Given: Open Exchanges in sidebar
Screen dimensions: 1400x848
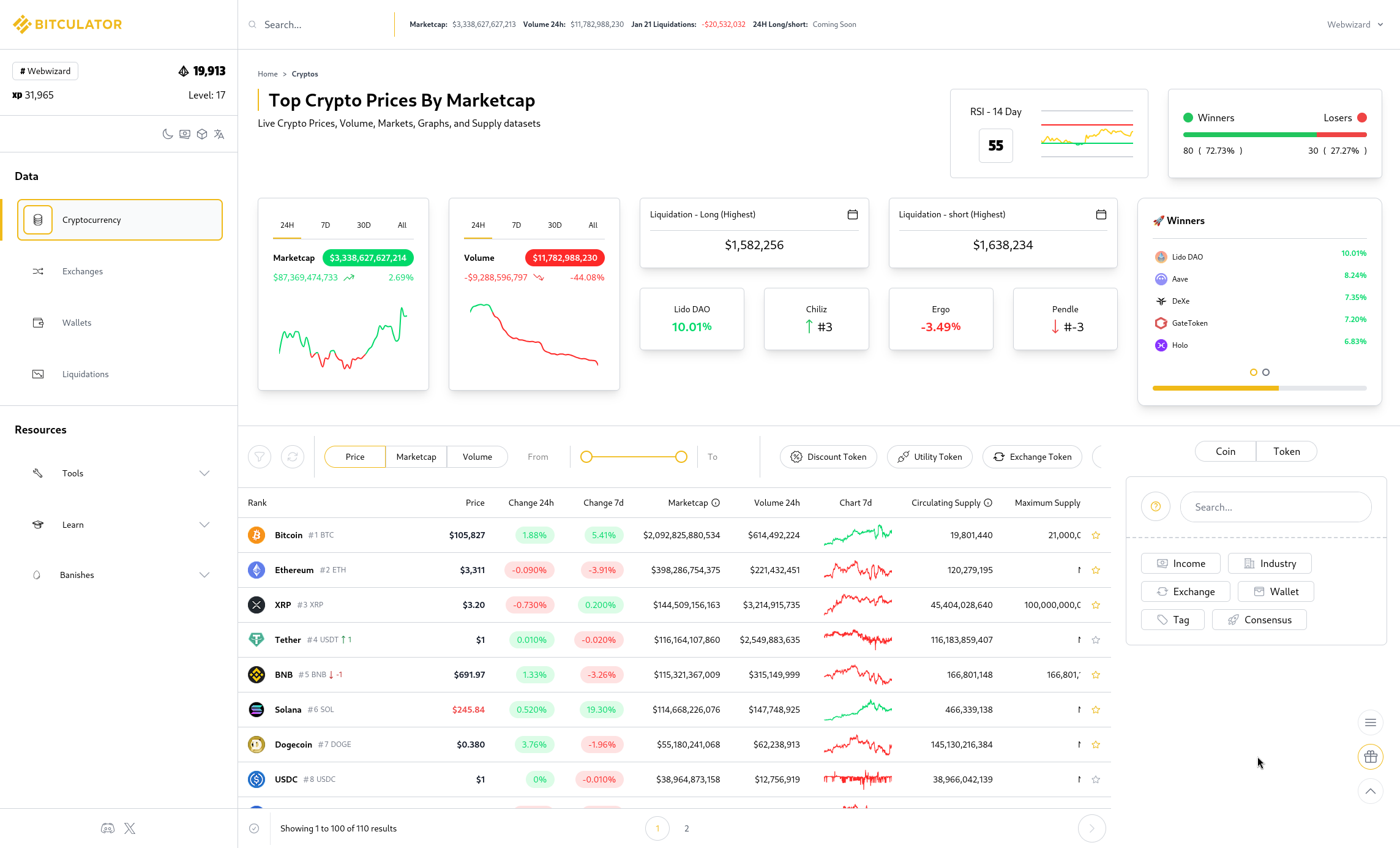Looking at the screenshot, I should coord(119,271).
